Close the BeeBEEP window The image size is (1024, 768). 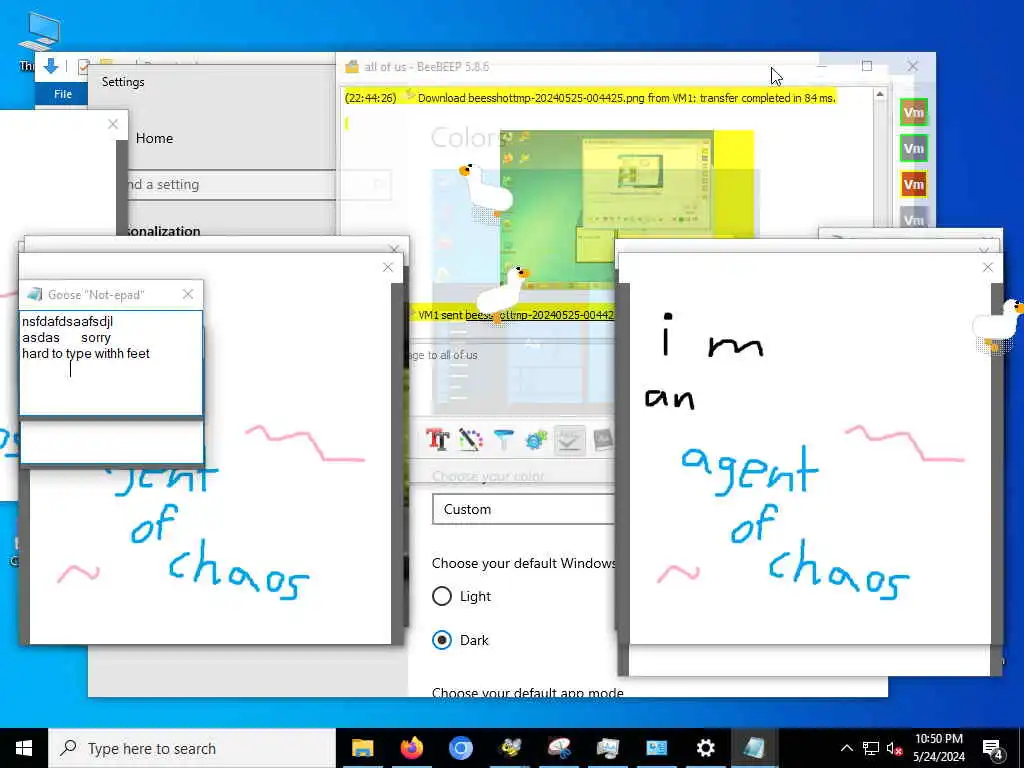click(x=912, y=66)
